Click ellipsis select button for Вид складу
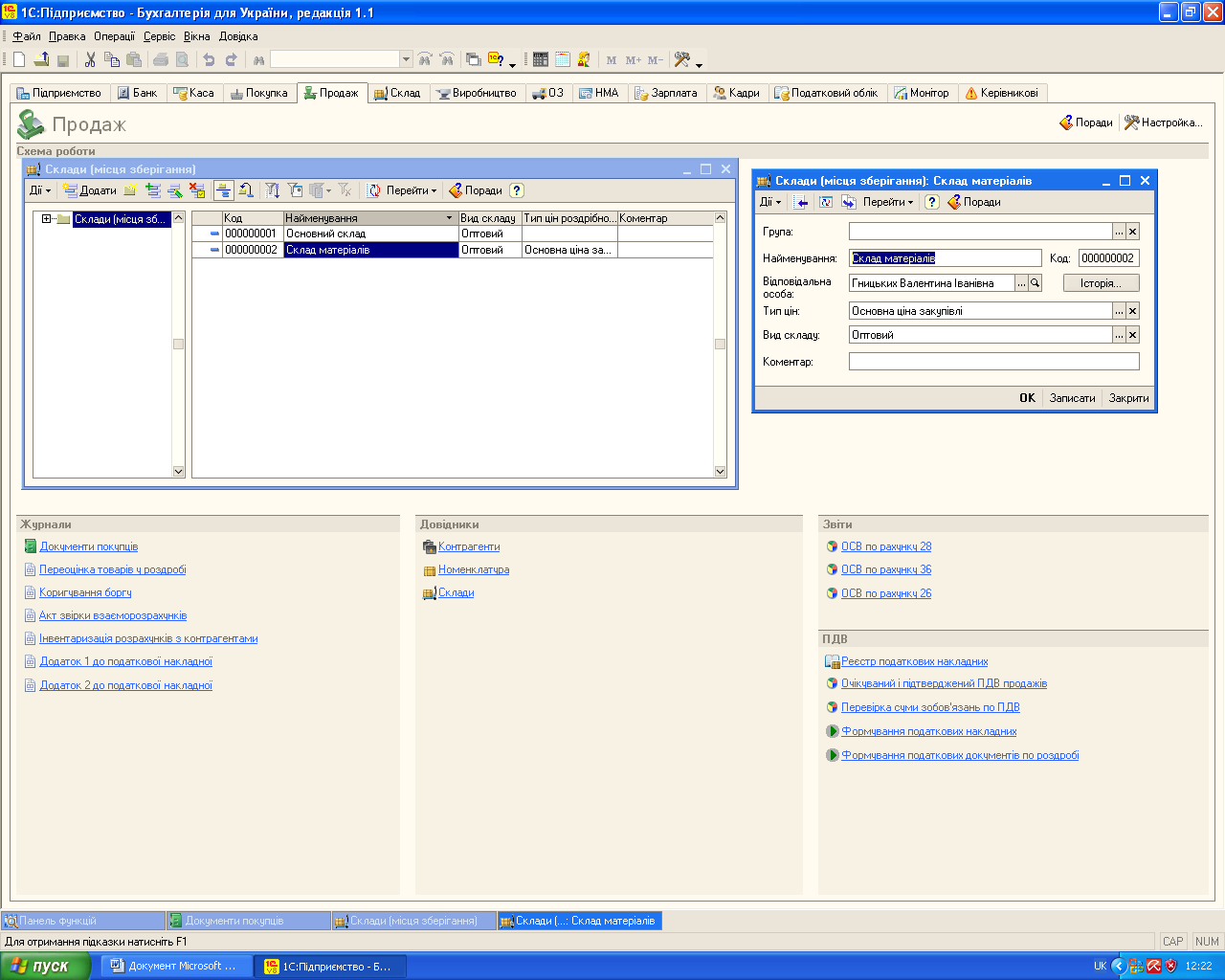Screen dimensions: 1225x980 (1119, 335)
